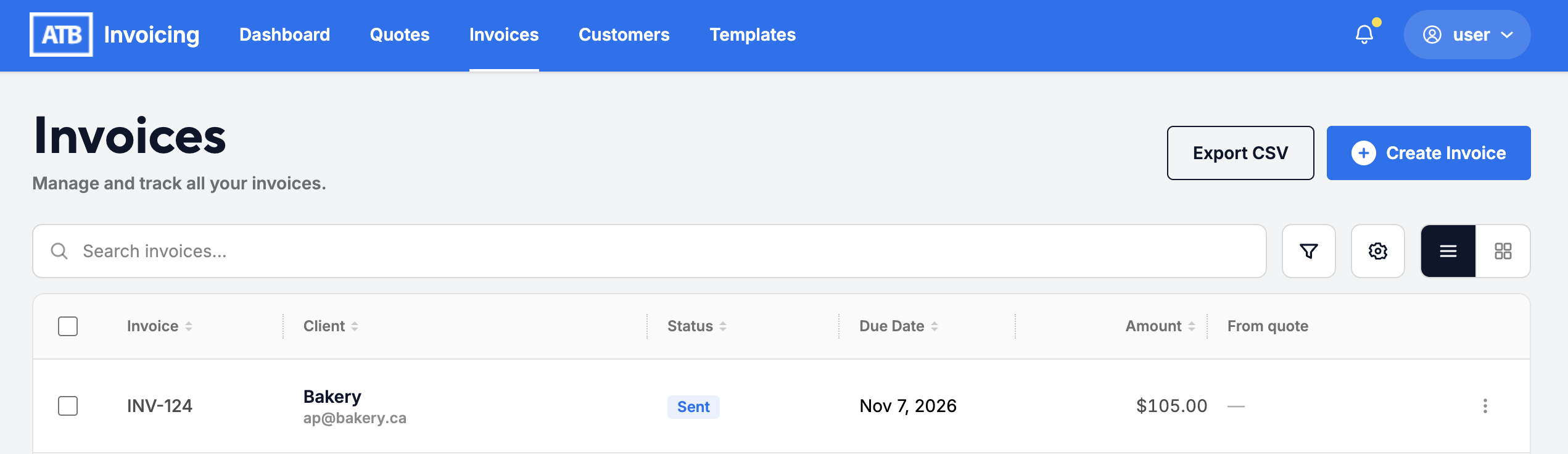Click the INV-124 invoice number
The height and width of the screenshot is (454, 1568).
pyautogui.click(x=160, y=406)
